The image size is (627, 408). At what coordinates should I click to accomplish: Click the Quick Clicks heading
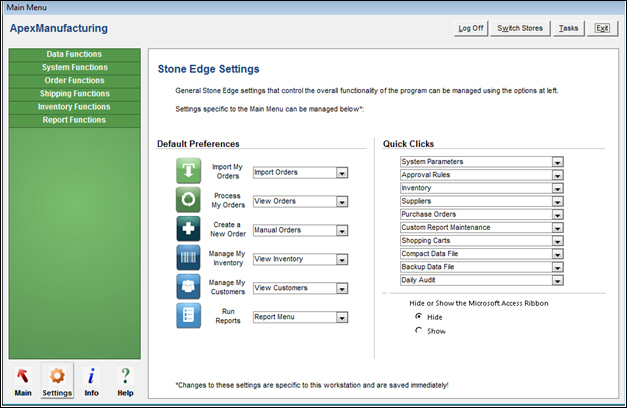(408, 144)
